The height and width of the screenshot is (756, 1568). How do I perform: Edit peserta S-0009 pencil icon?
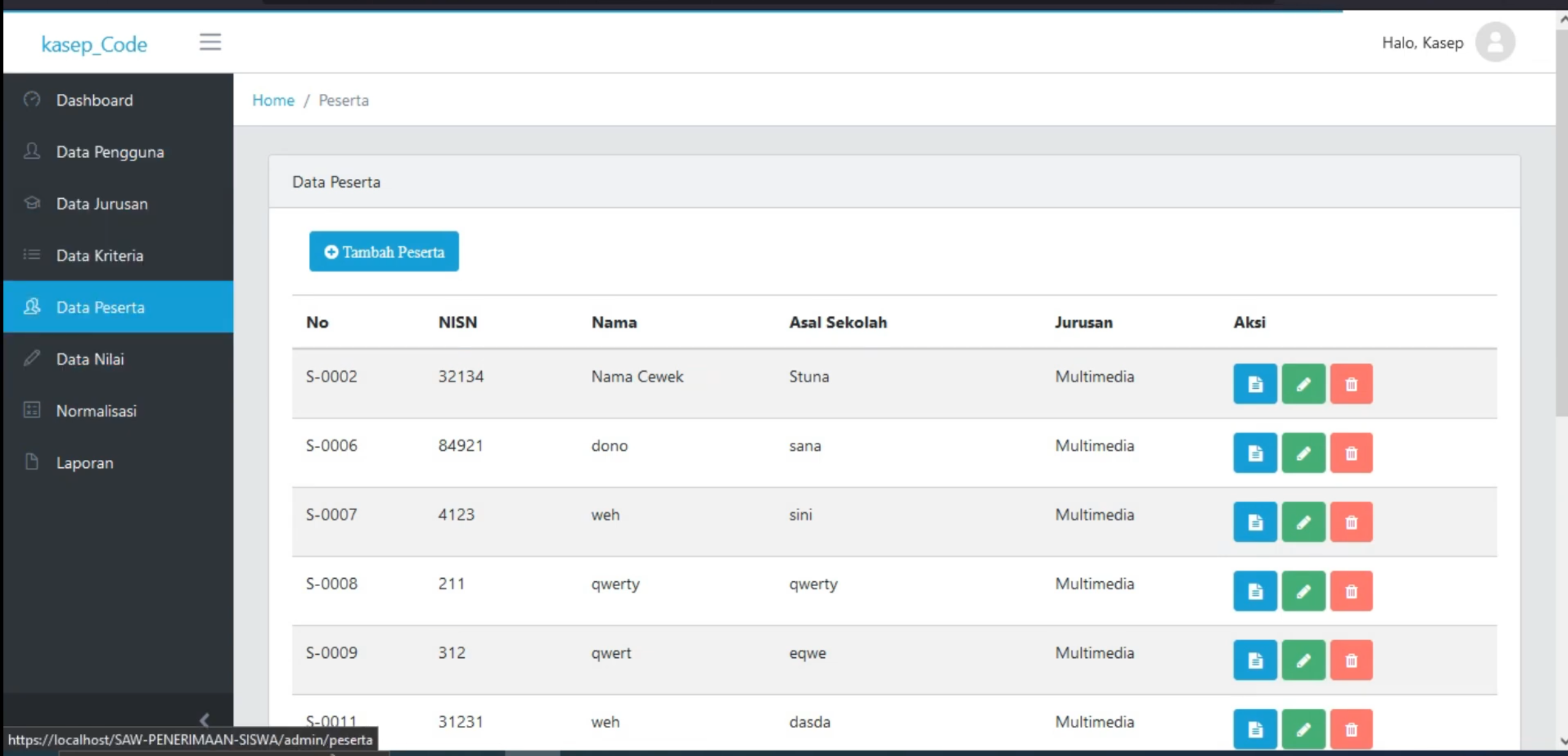coord(1303,660)
